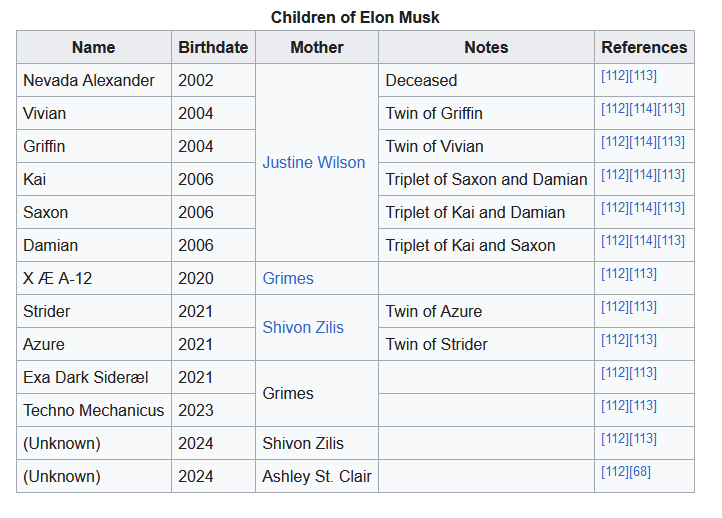The width and height of the screenshot is (722, 518).
Task: Open the Justine Wilson link
Action: [313, 162]
